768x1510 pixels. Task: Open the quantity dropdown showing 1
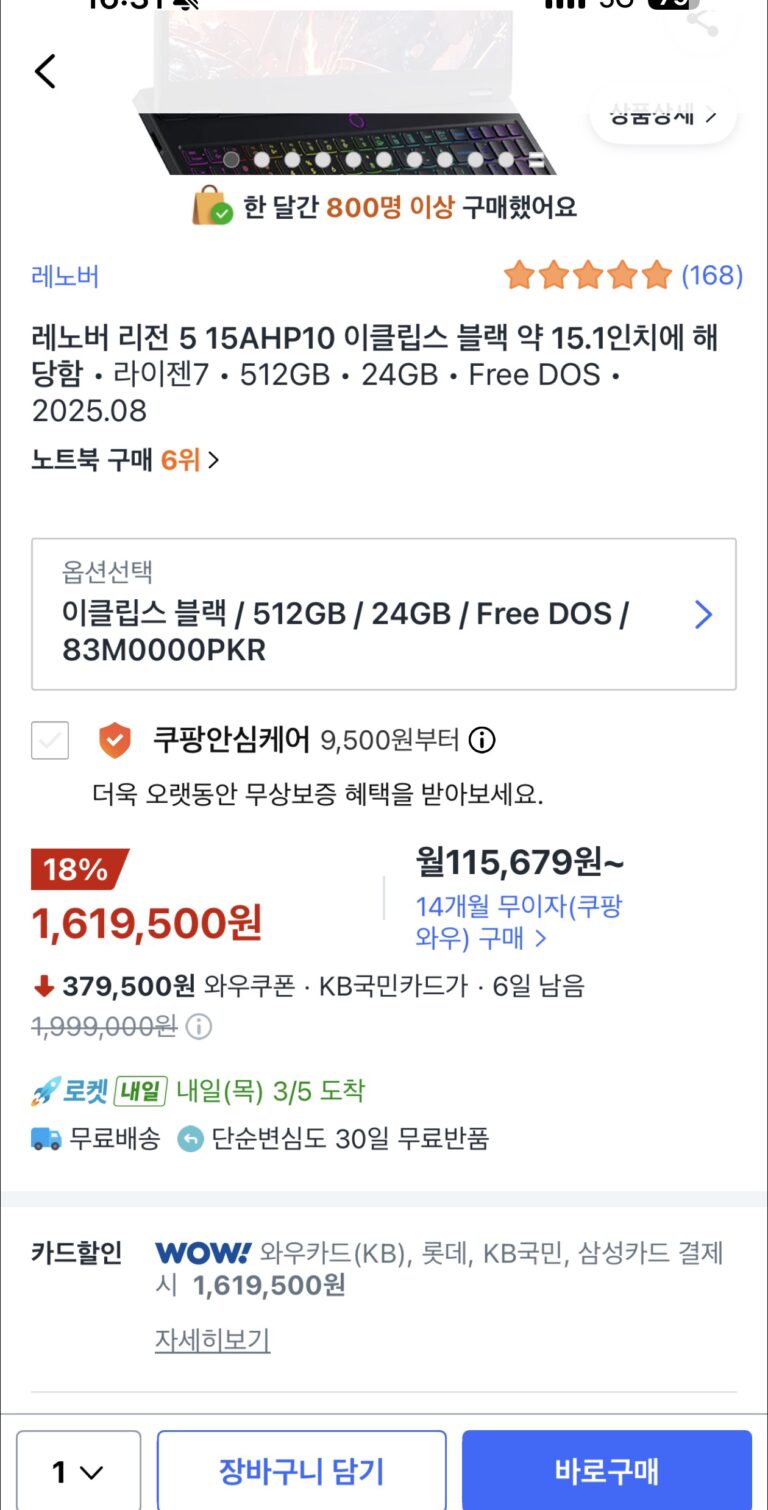78,1471
